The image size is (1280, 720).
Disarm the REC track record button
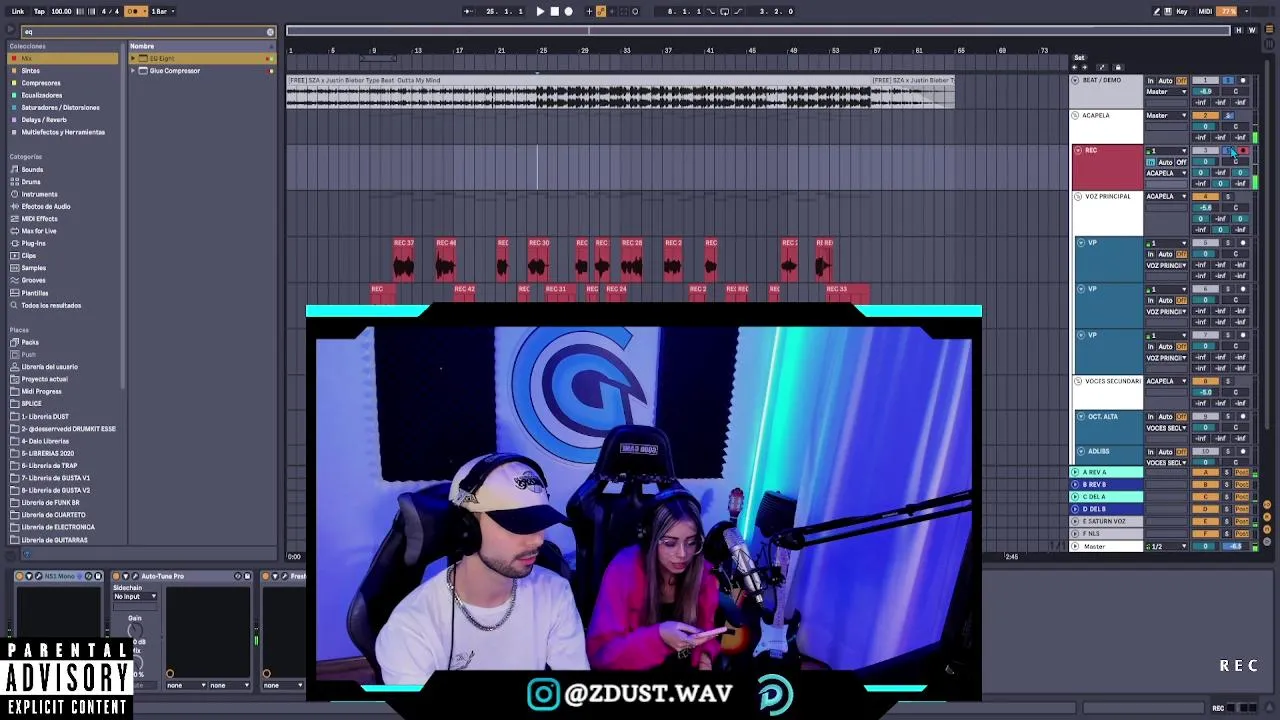pos(1243,150)
